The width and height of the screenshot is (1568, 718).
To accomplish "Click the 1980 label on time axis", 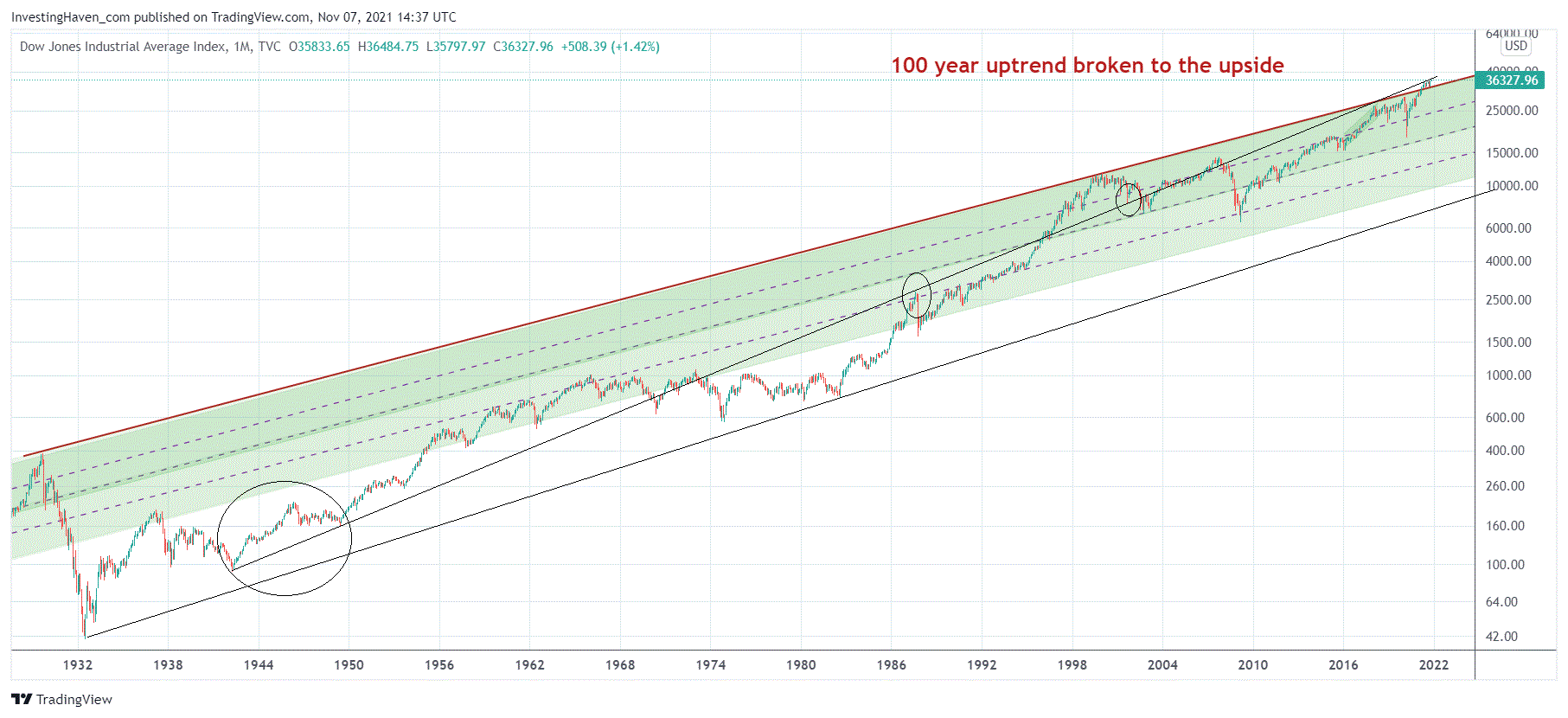I will coord(801,664).
